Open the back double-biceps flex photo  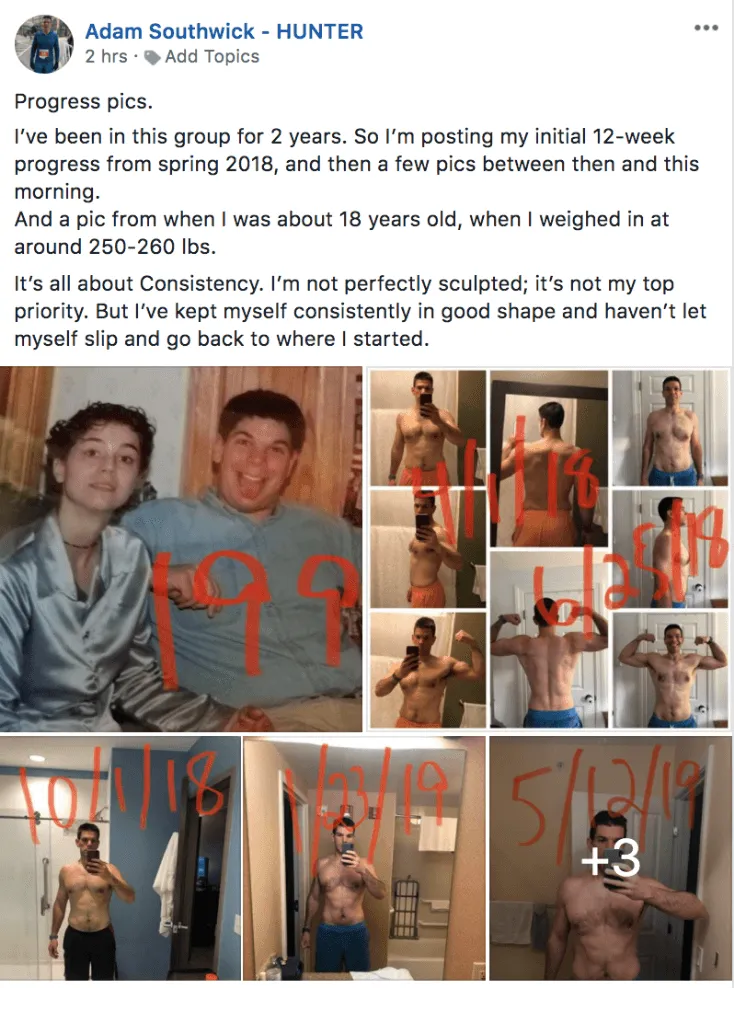tap(549, 640)
